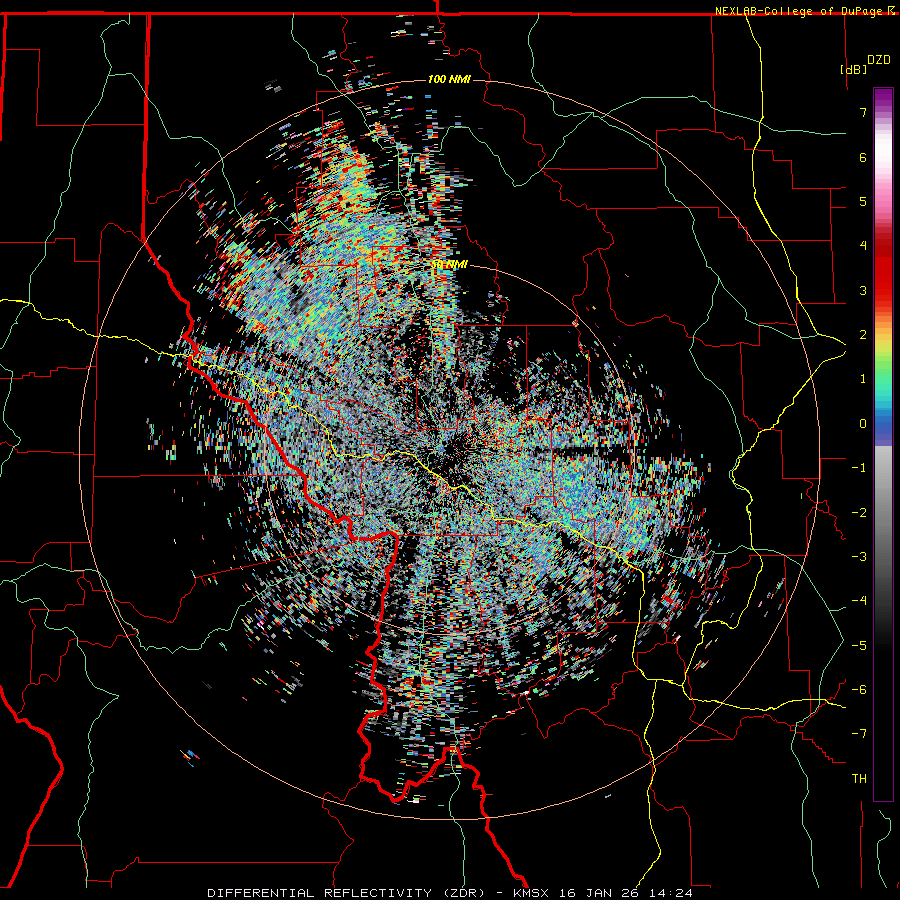Click the -1 scale value

pos(859,468)
